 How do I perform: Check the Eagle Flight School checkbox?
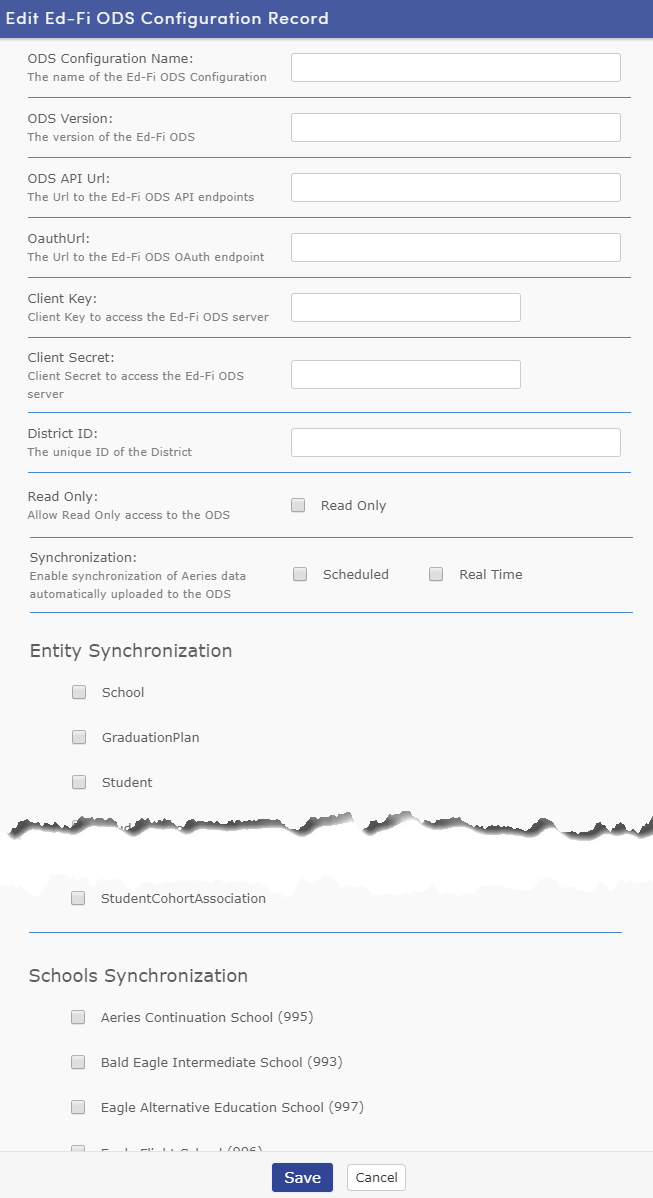pos(78,1150)
